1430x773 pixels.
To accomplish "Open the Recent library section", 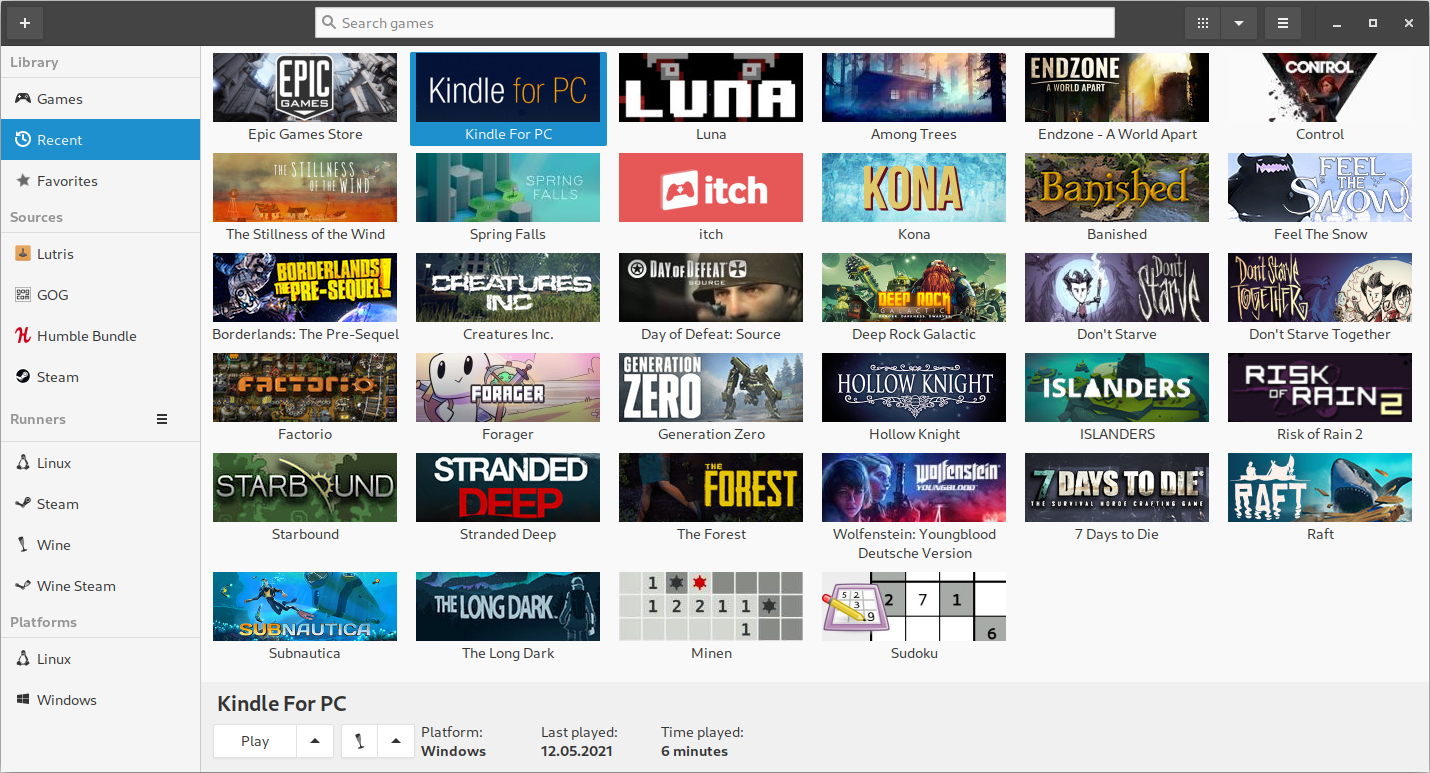I will [100, 140].
